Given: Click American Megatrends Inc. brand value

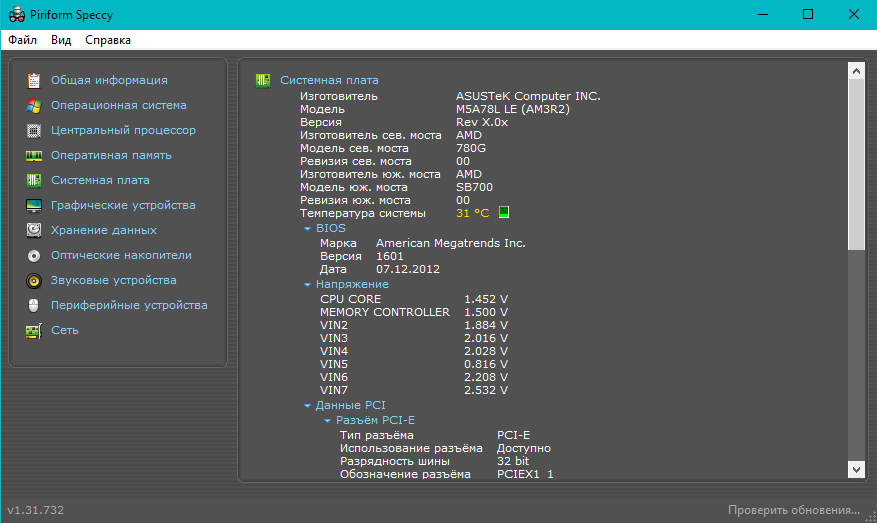Looking at the screenshot, I should pos(450,243).
